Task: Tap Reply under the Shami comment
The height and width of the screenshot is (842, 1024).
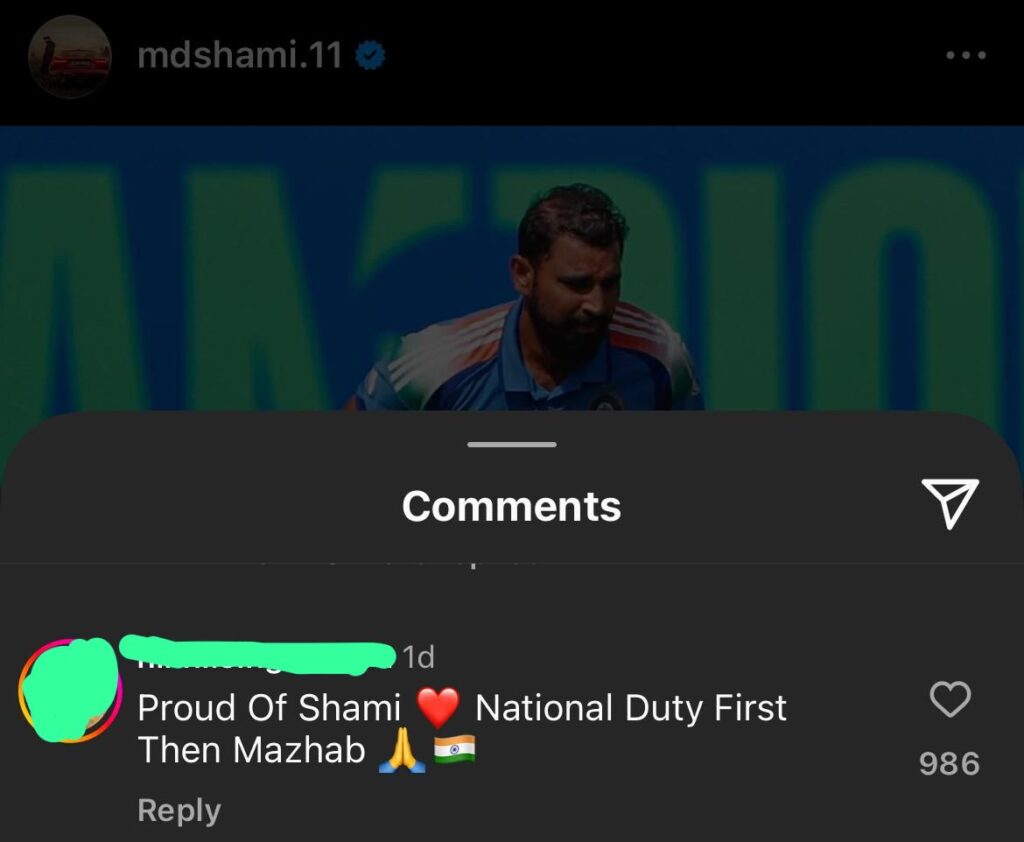Action: coord(180,810)
